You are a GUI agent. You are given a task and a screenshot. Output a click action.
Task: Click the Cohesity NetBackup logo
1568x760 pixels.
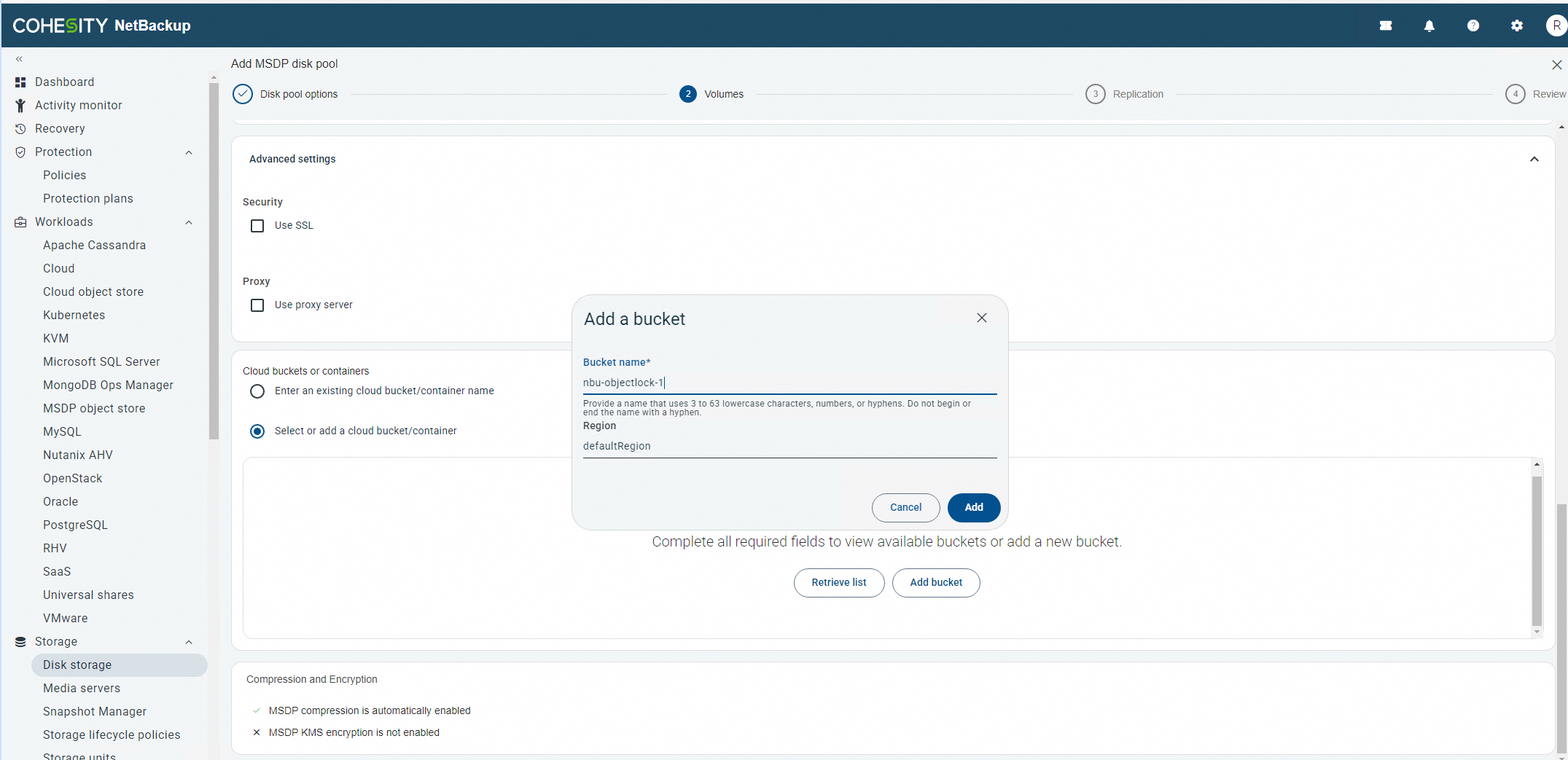click(x=102, y=26)
